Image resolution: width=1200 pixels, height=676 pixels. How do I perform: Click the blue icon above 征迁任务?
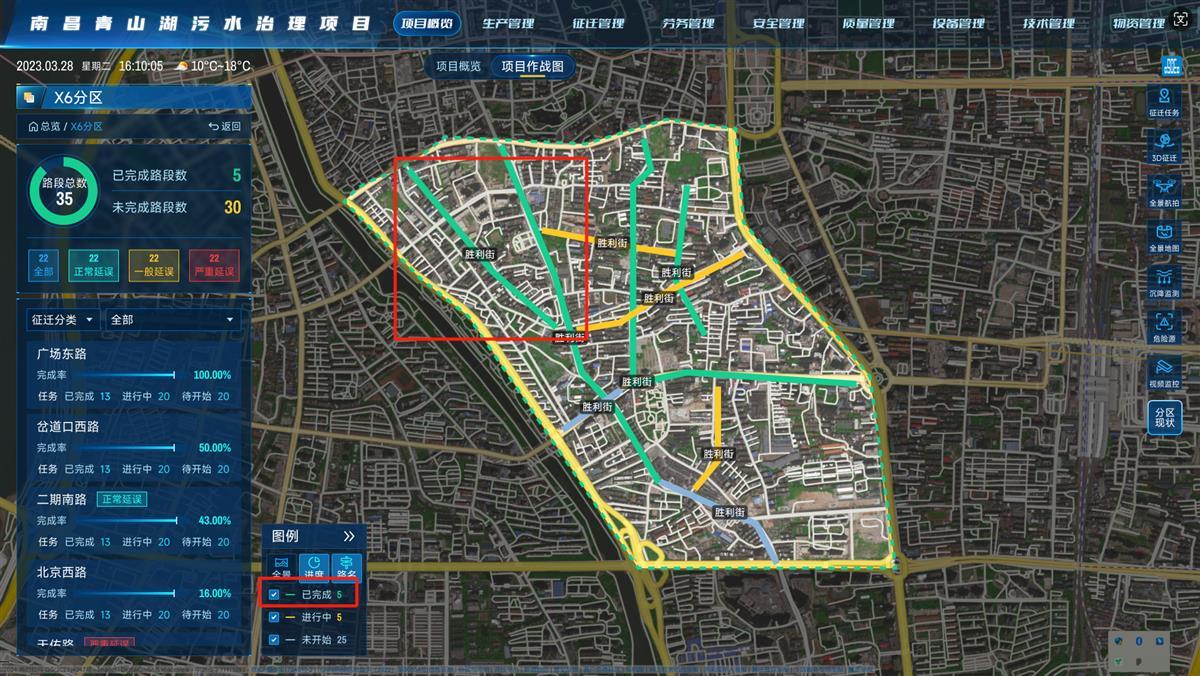(x=1171, y=66)
